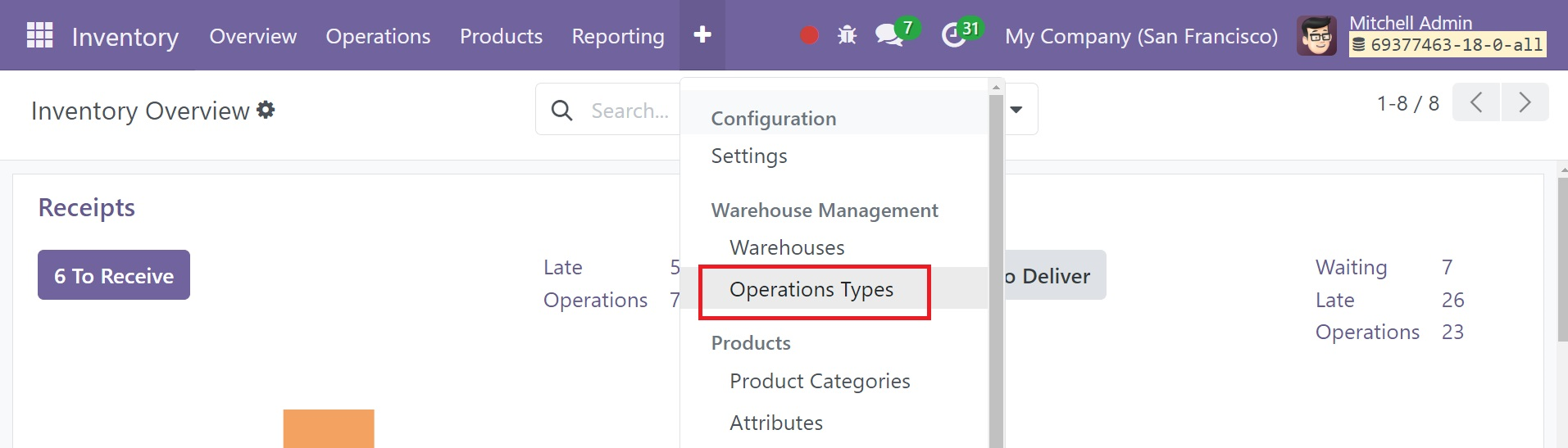This screenshot has height=448, width=1568.
Task: Click the red recording dot icon
Action: 809,35
